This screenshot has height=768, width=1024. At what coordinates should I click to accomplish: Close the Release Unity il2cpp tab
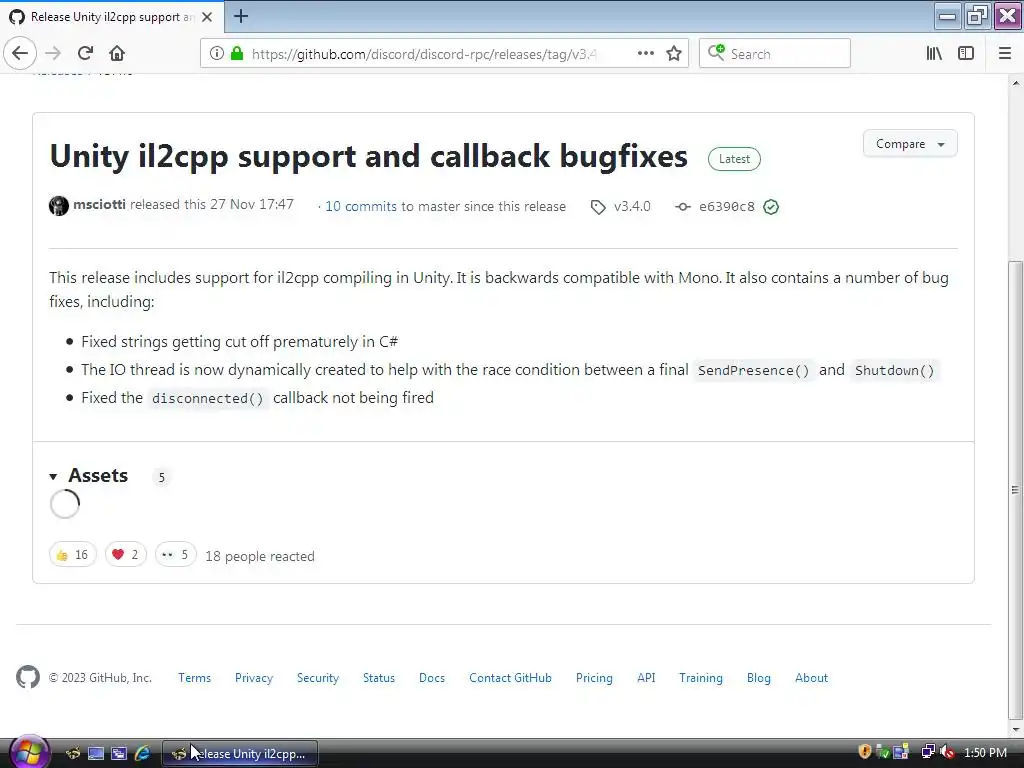coord(207,17)
